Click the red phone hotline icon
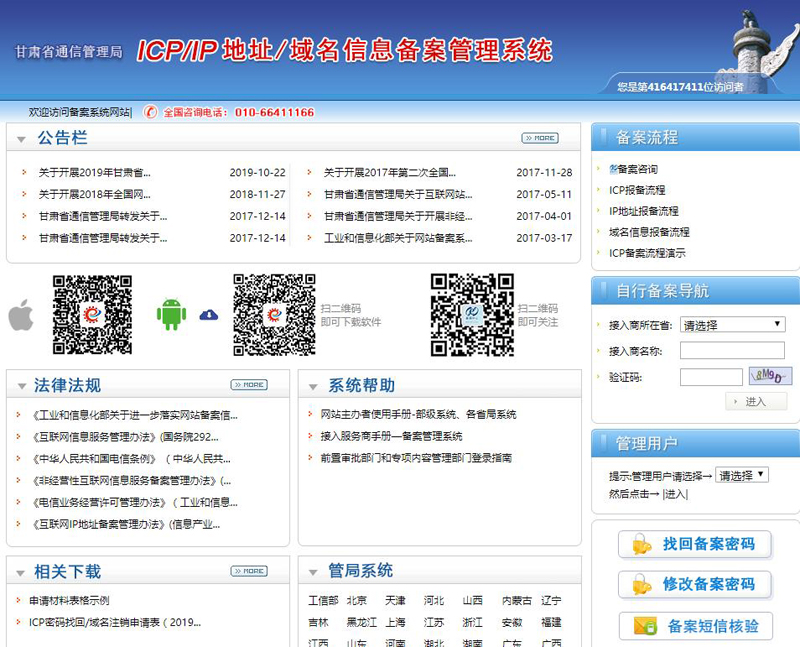 point(151,112)
